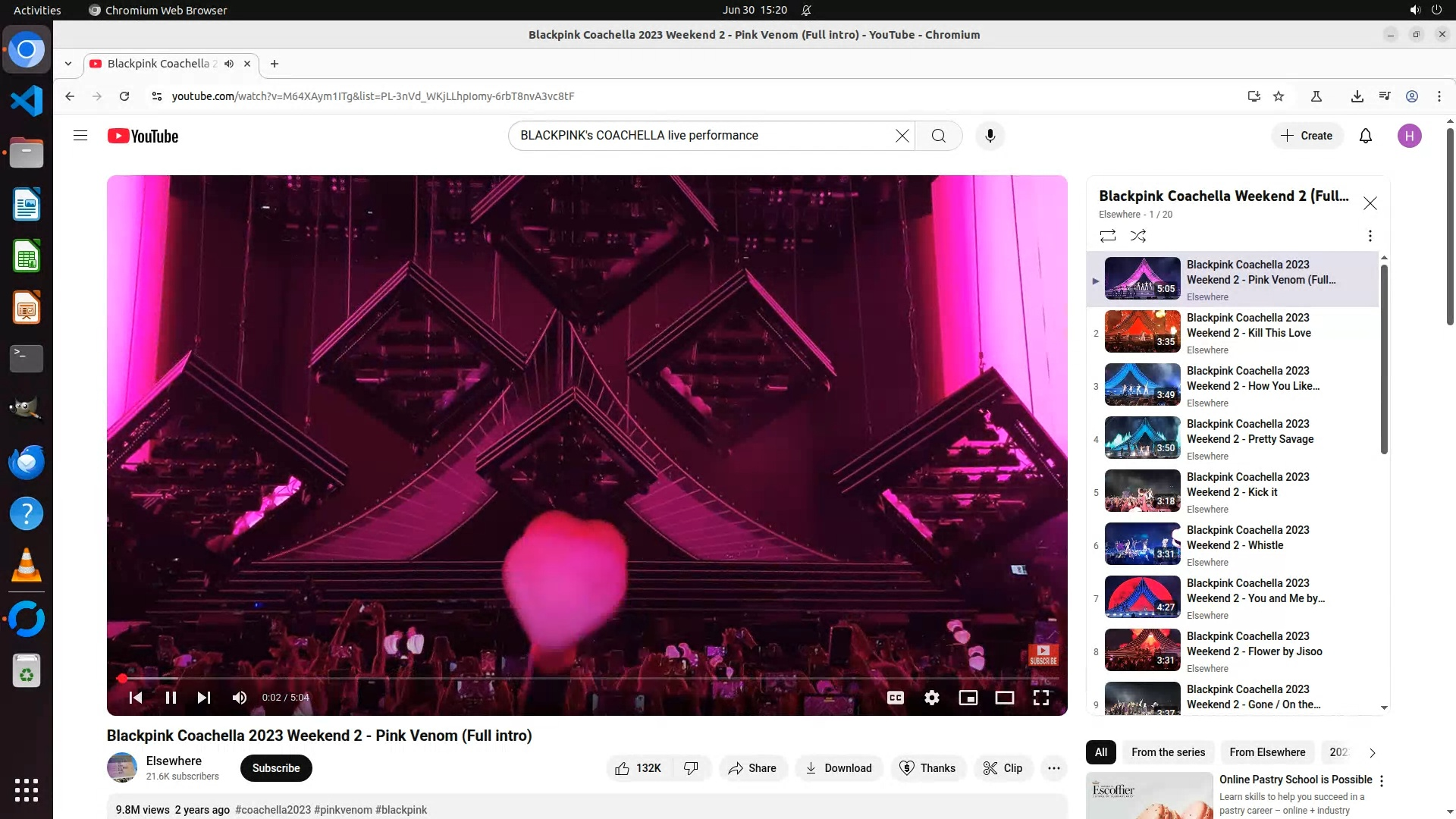Open playlist three-dot options menu
1456x819 pixels.
click(x=1370, y=236)
